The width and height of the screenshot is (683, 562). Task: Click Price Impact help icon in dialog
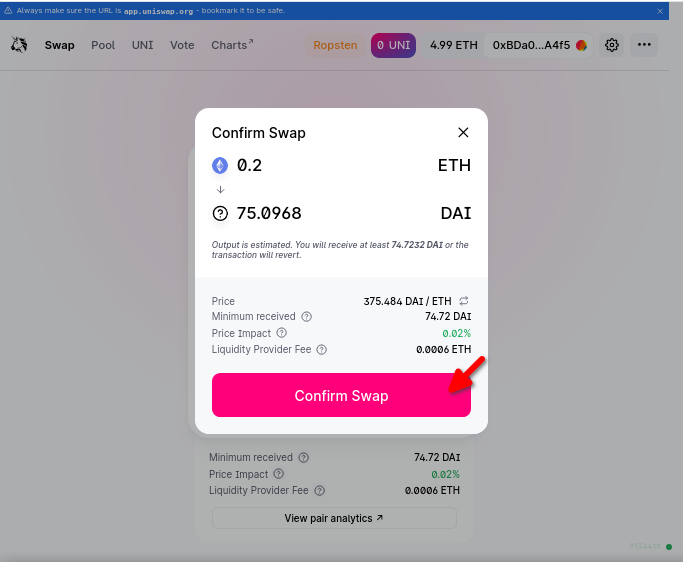pyautogui.click(x=282, y=333)
